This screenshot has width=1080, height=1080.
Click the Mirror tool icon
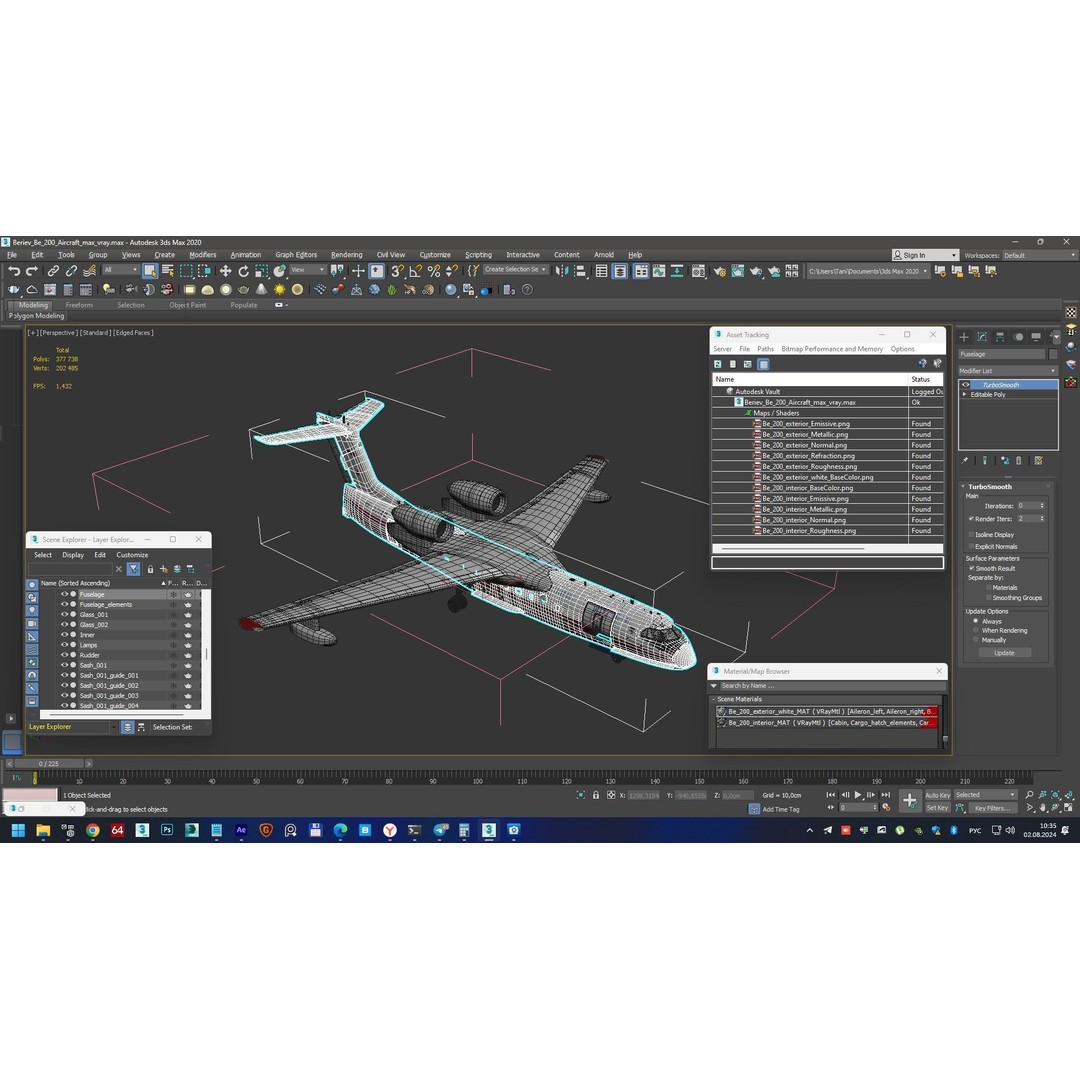point(562,271)
